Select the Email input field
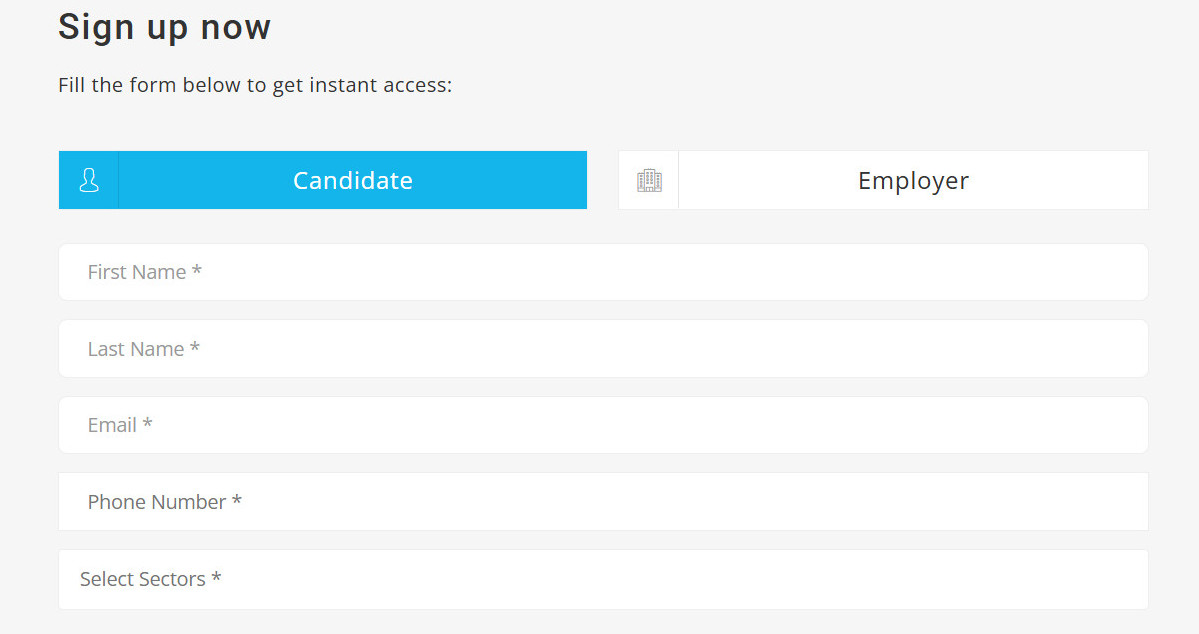1199x634 pixels. tap(603, 425)
